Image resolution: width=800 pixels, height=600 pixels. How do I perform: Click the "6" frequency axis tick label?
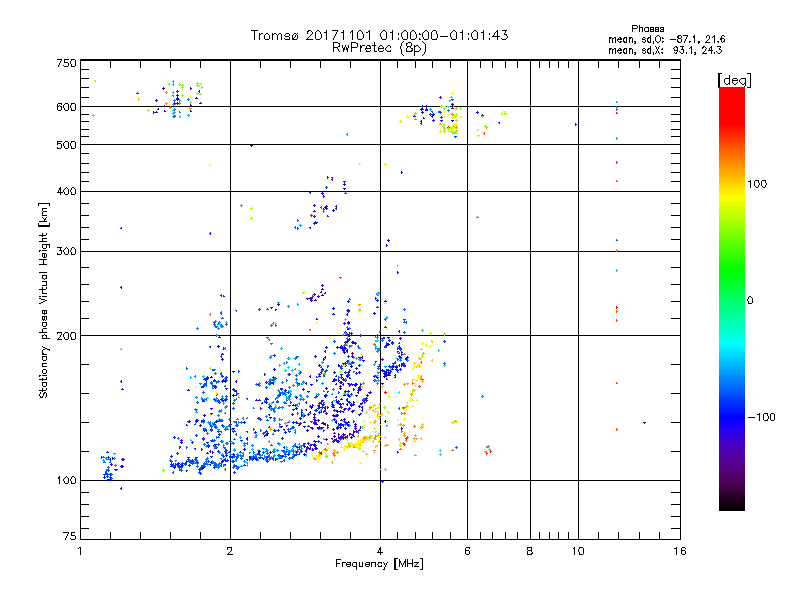click(x=467, y=551)
